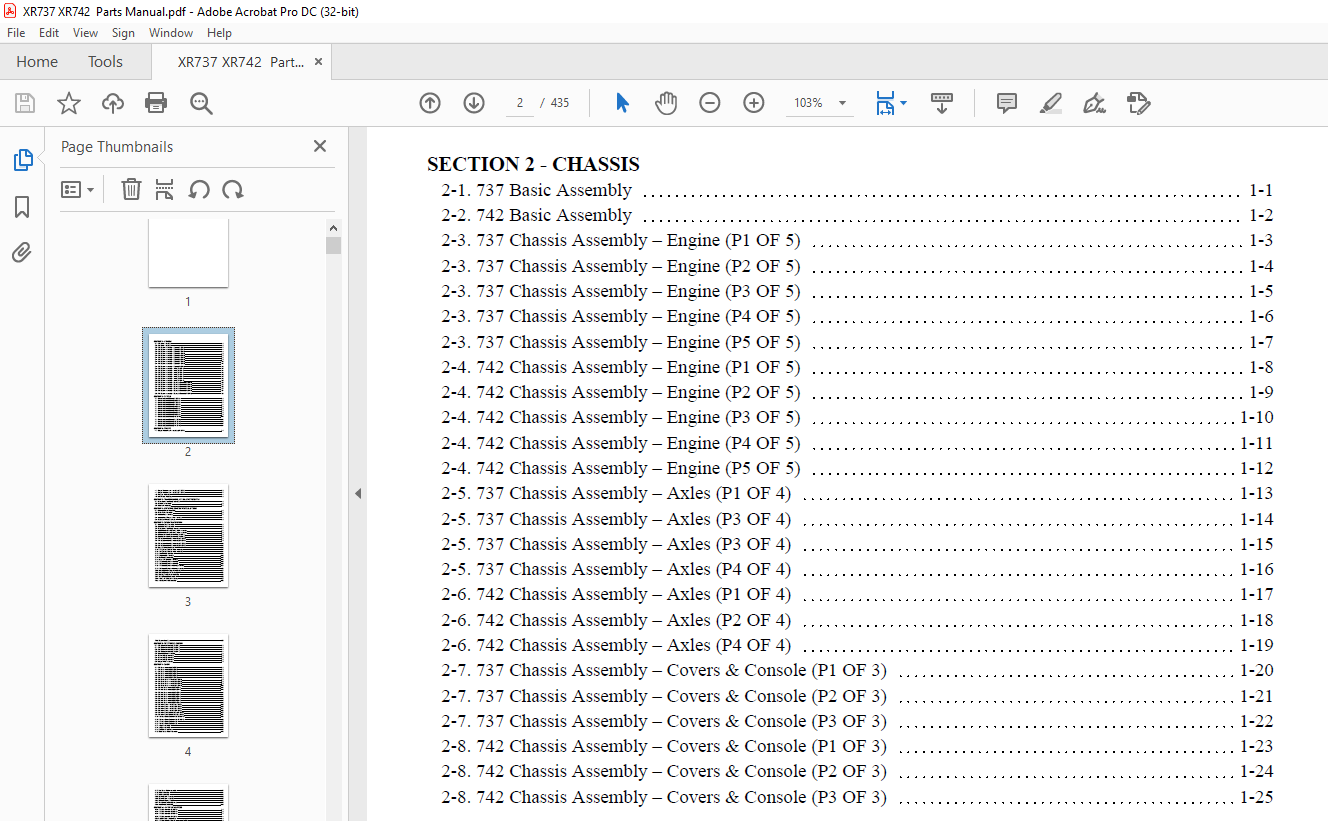The width and height of the screenshot is (1328, 821).
Task: Open the Page Thumbnails panel icon
Action: tap(22, 160)
